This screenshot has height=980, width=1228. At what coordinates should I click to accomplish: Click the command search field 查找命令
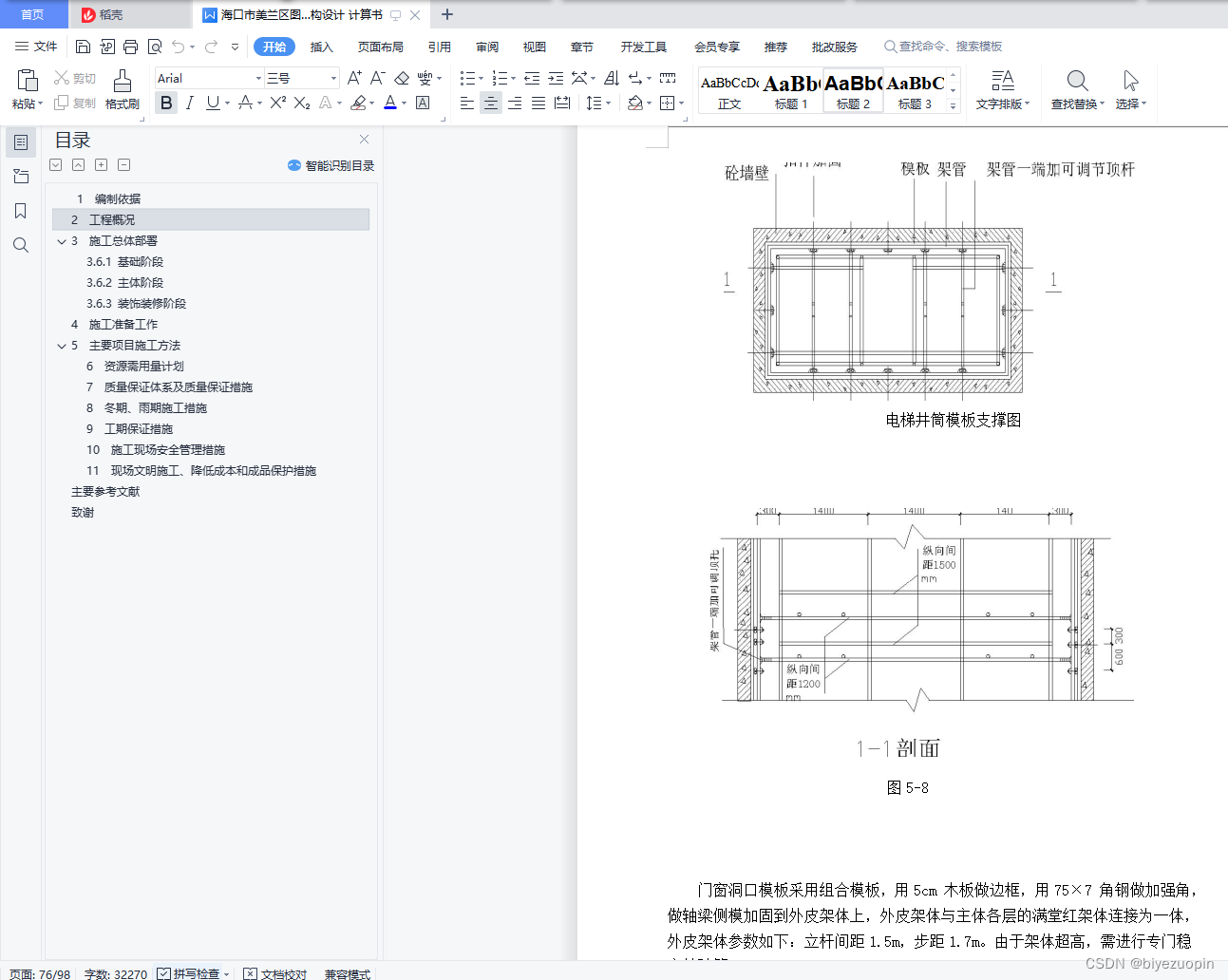click(x=943, y=47)
